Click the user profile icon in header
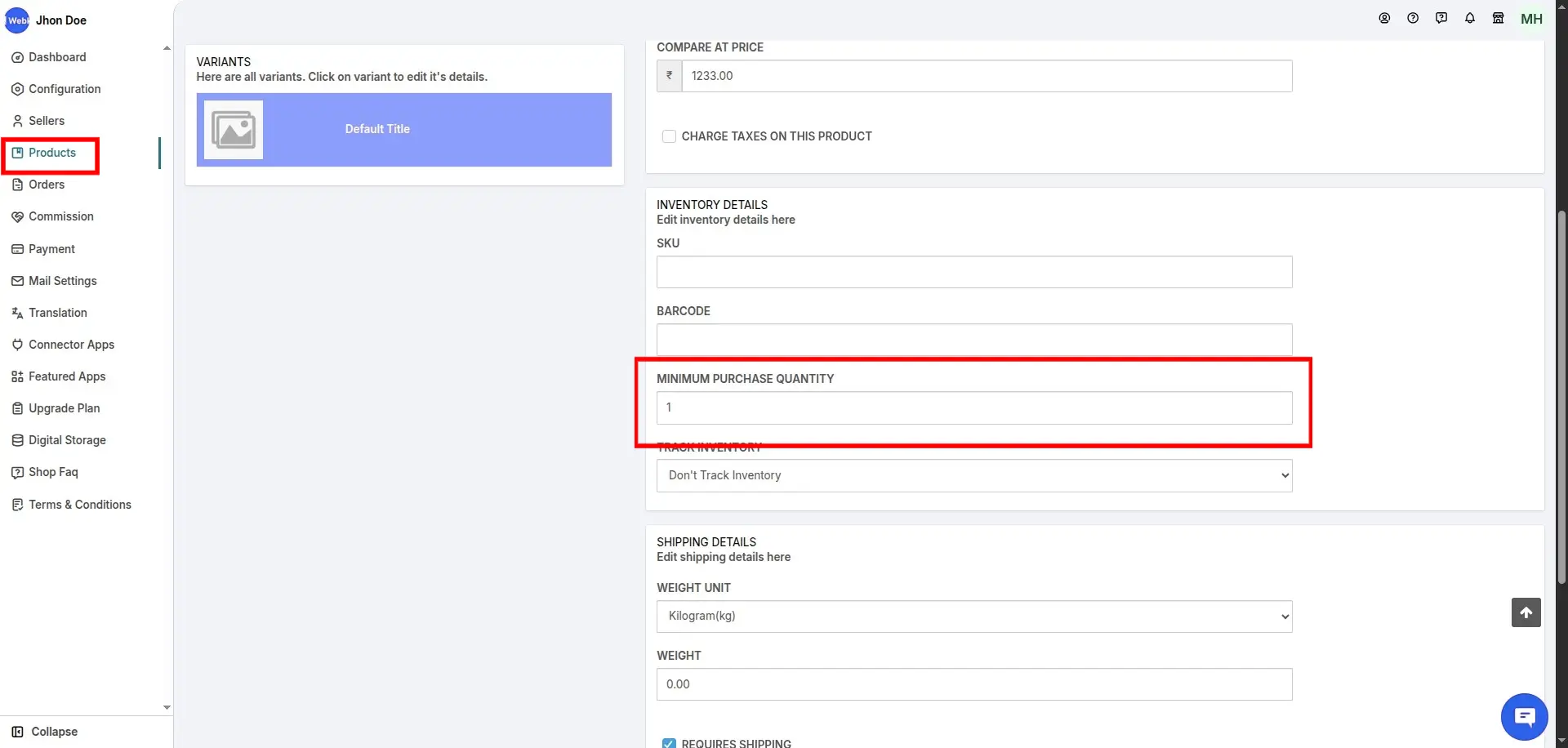This screenshot has width=1568, height=748. click(1384, 18)
